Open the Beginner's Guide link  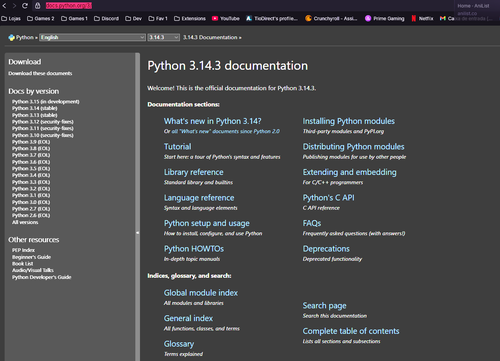31,257
